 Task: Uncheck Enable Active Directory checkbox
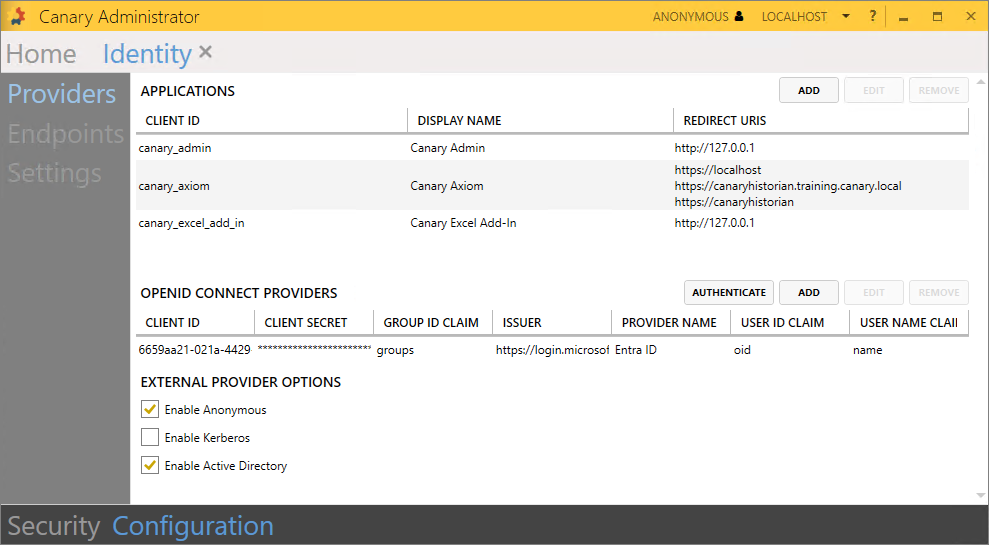[150, 466]
